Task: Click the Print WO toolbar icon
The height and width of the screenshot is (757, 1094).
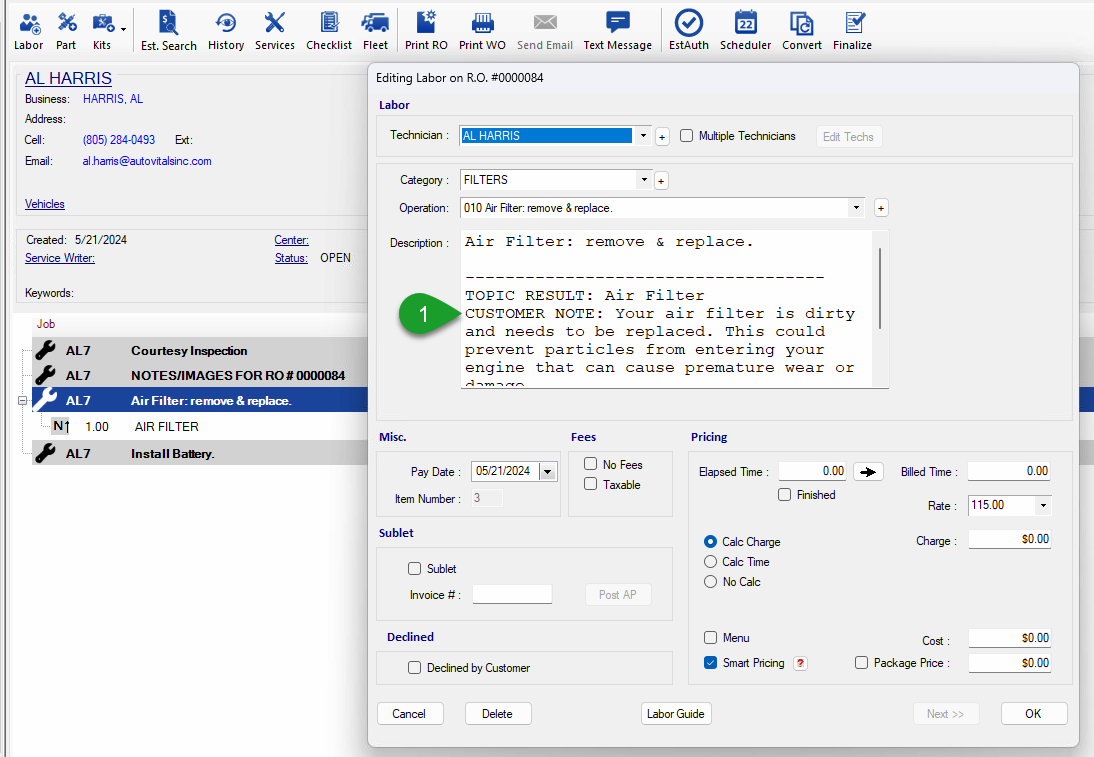Action: tap(482, 31)
